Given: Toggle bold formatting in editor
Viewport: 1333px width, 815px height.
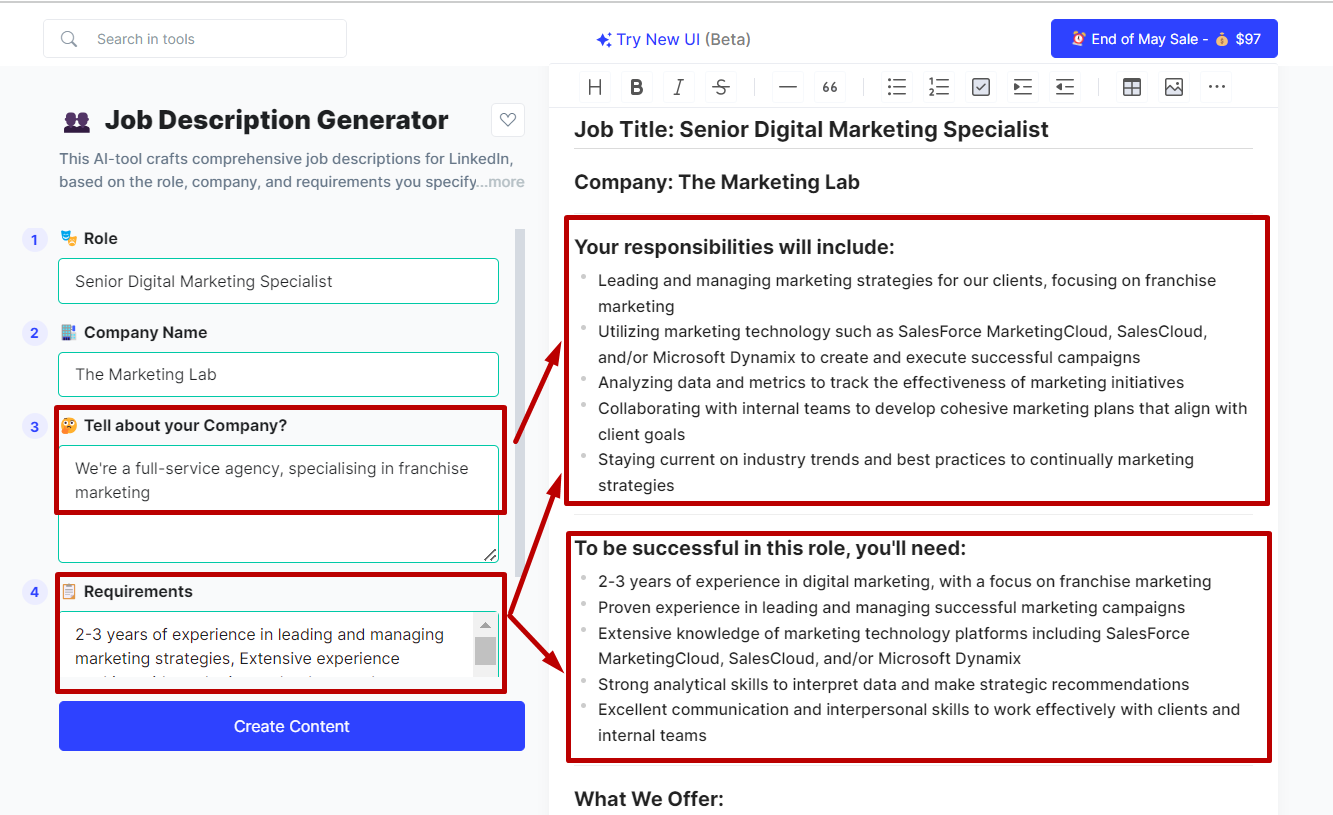Looking at the screenshot, I should click(636, 87).
